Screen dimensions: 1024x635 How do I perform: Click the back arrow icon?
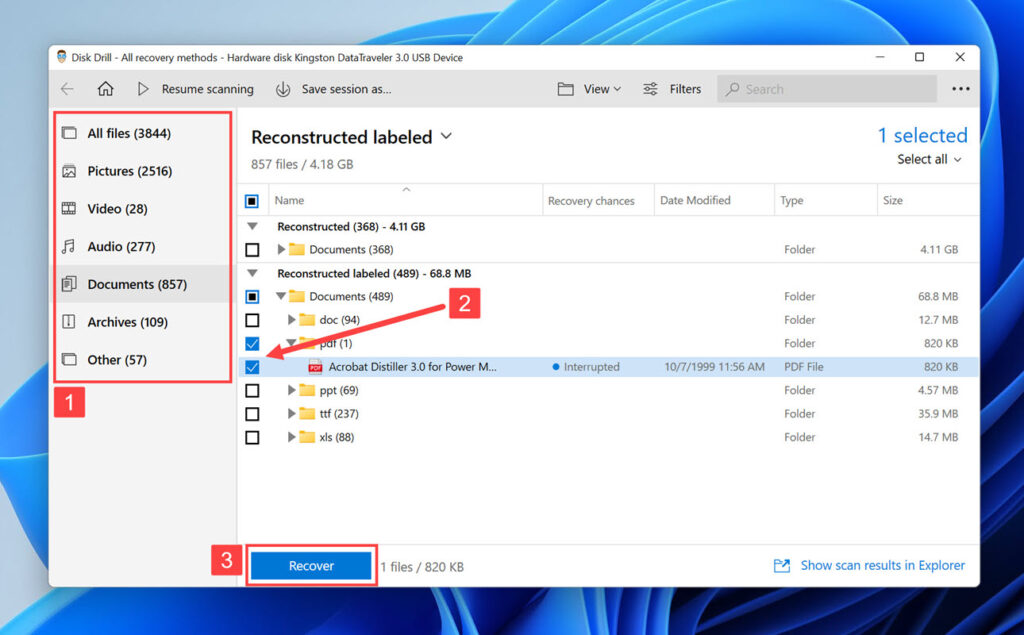67,89
